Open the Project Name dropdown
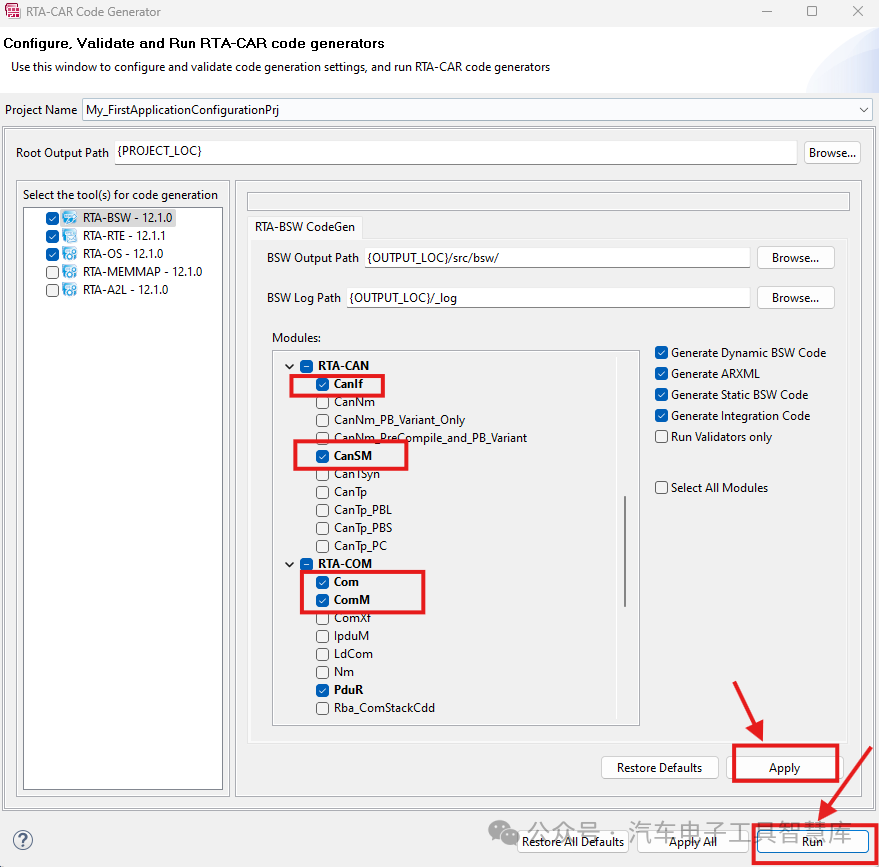879x867 pixels. [x=863, y=110]
